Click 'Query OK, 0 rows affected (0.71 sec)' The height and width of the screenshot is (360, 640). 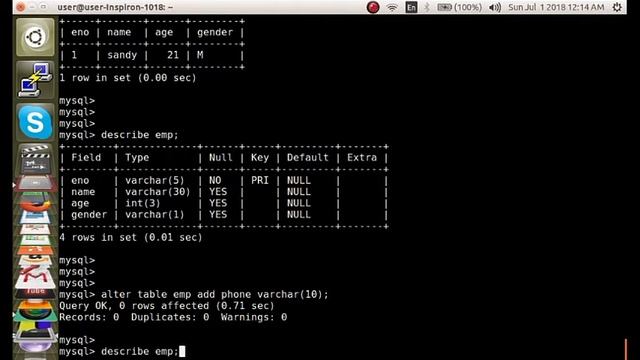[x=167, y=306]
